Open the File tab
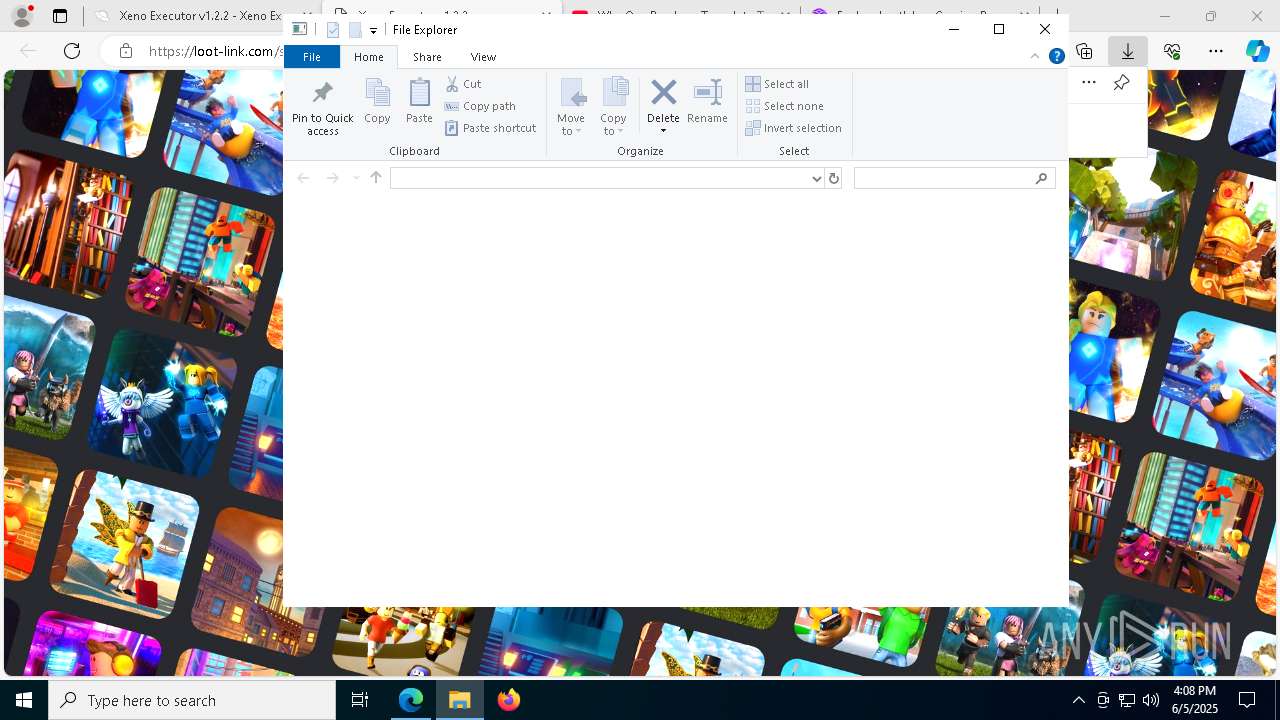 click(312, 57)
